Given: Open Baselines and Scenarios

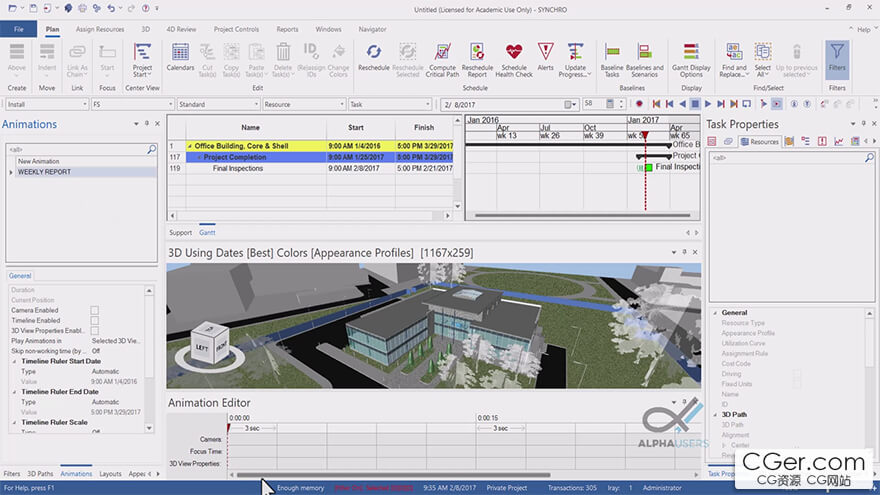Looking at the screenshot, I should (x=644, y=60).
